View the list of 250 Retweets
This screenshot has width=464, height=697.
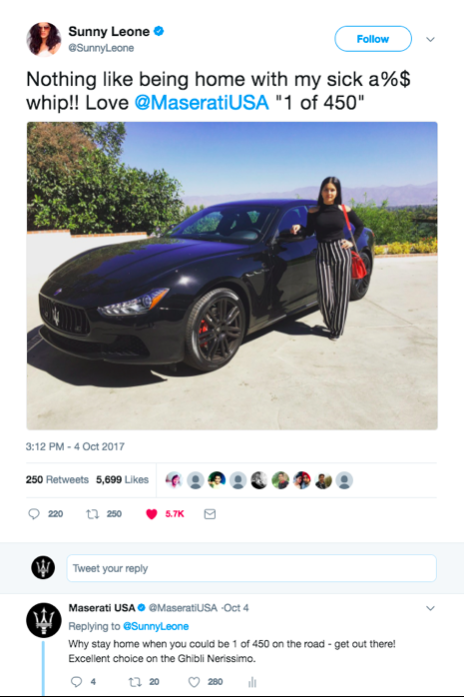coord(57,479)
